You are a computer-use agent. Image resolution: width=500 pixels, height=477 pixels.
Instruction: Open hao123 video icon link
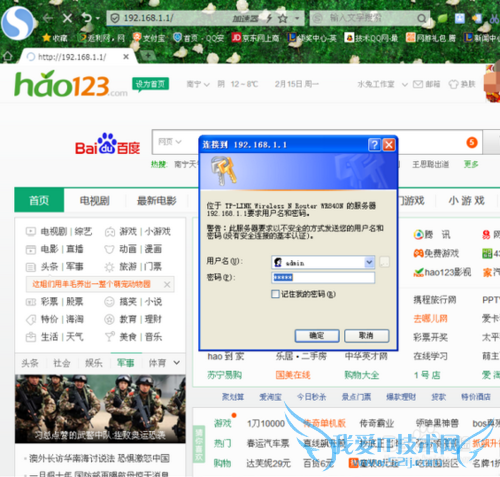[442, 272]
